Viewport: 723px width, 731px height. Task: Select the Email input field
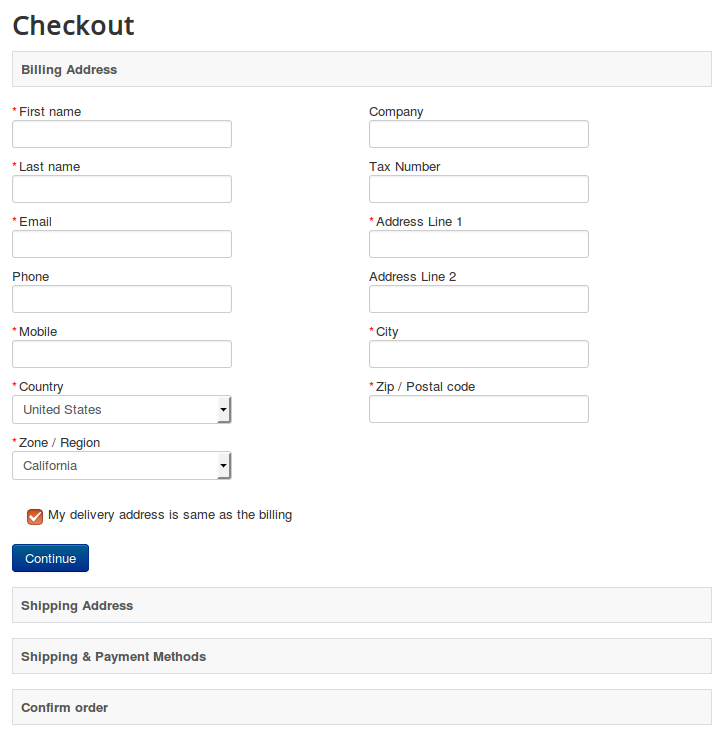(122, 244)
